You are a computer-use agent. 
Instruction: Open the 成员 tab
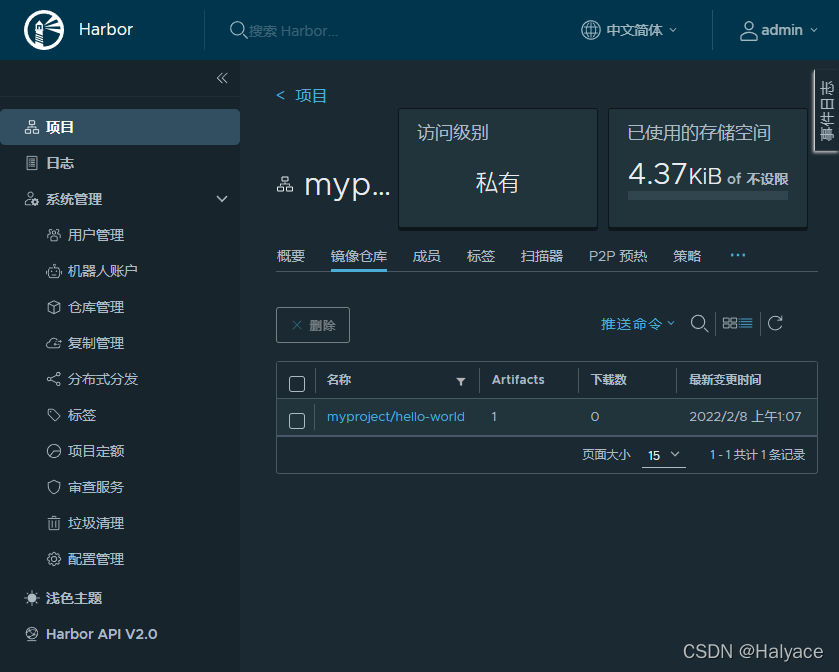point(426,256)
